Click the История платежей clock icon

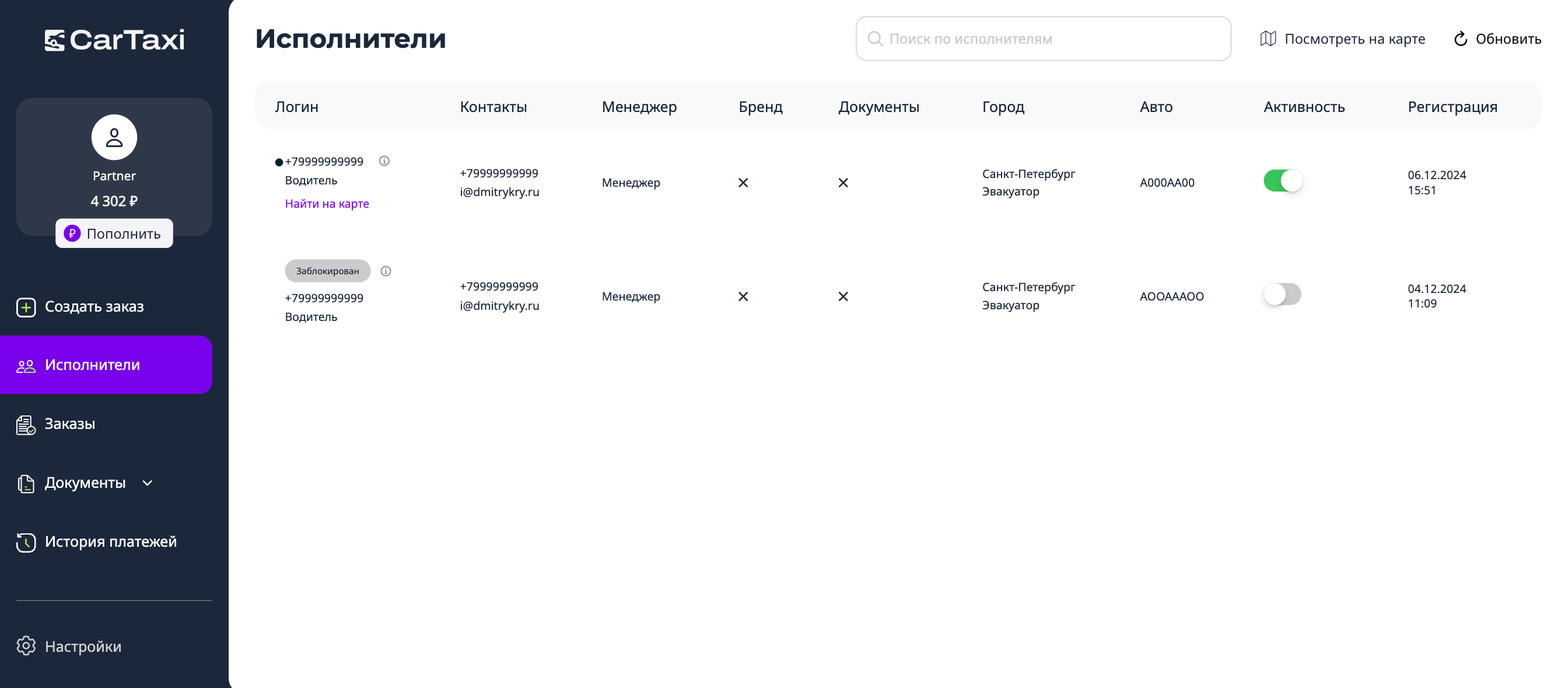[x=26, y=542]
